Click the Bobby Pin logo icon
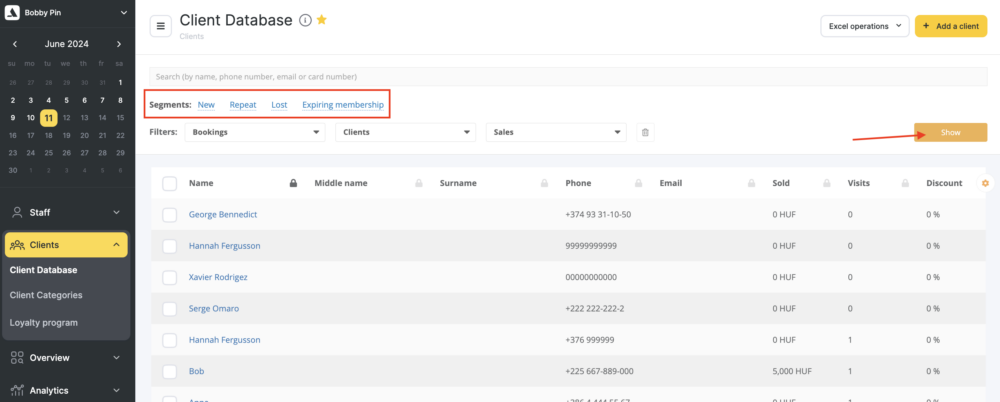 (x=12, y=12)
